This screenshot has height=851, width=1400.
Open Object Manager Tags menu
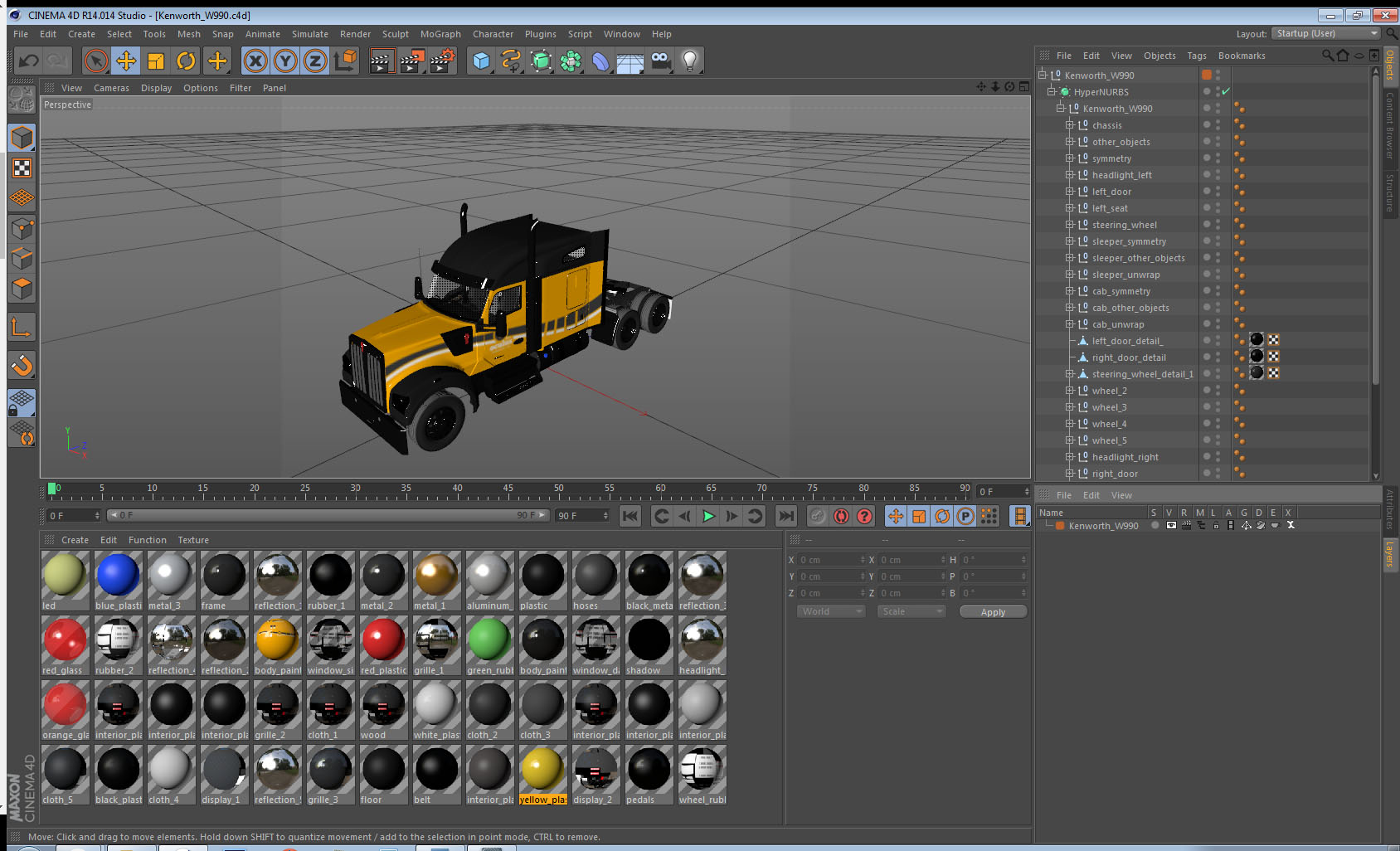coord(1197,56)
